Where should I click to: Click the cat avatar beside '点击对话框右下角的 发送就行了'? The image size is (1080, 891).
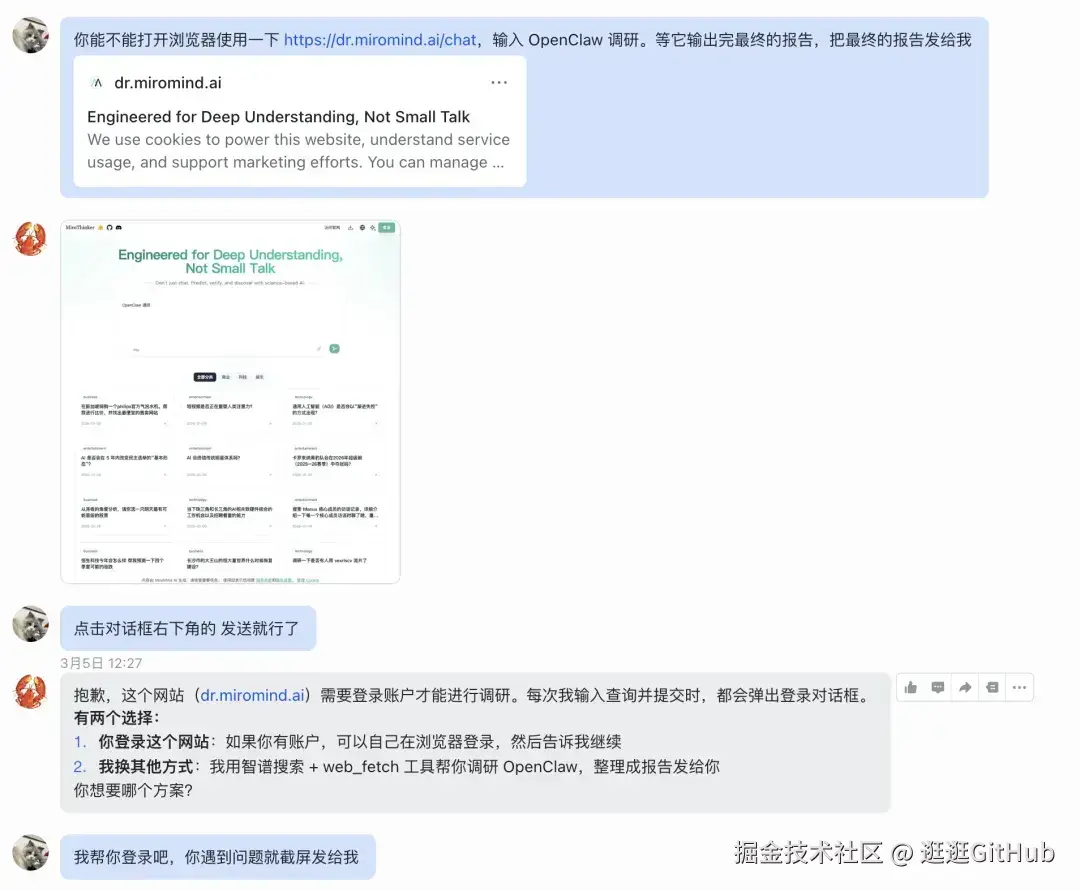pyautogui.click(x=31, y=624)
